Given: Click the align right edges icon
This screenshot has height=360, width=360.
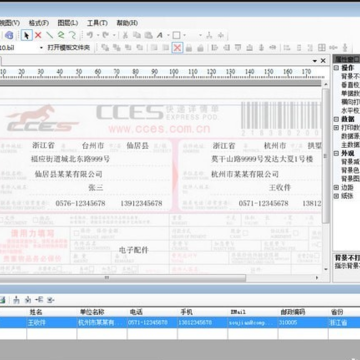Looking at the screenshot, I should [227, 48].
